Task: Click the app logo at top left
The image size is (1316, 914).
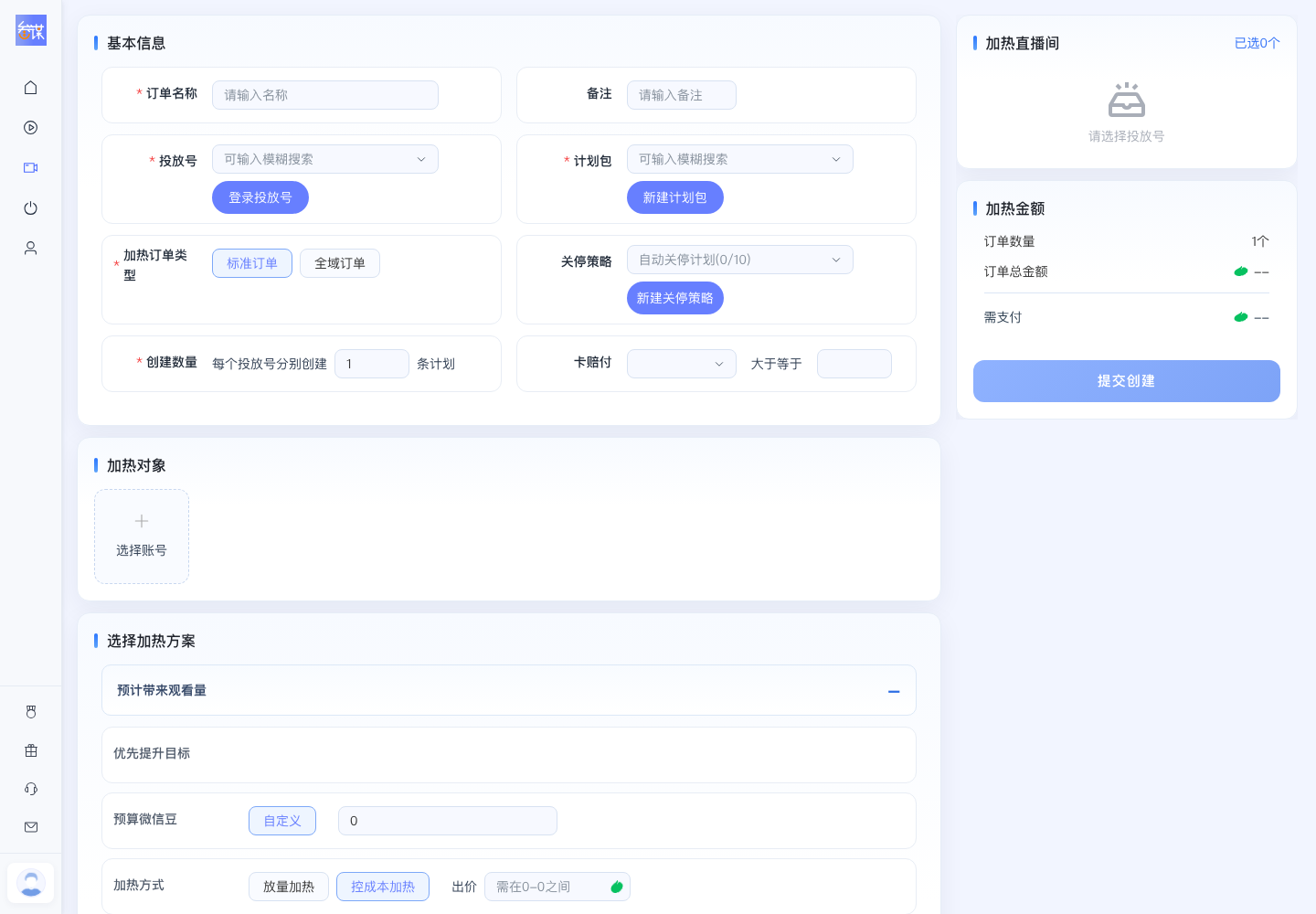Action: tap(31, 30)
